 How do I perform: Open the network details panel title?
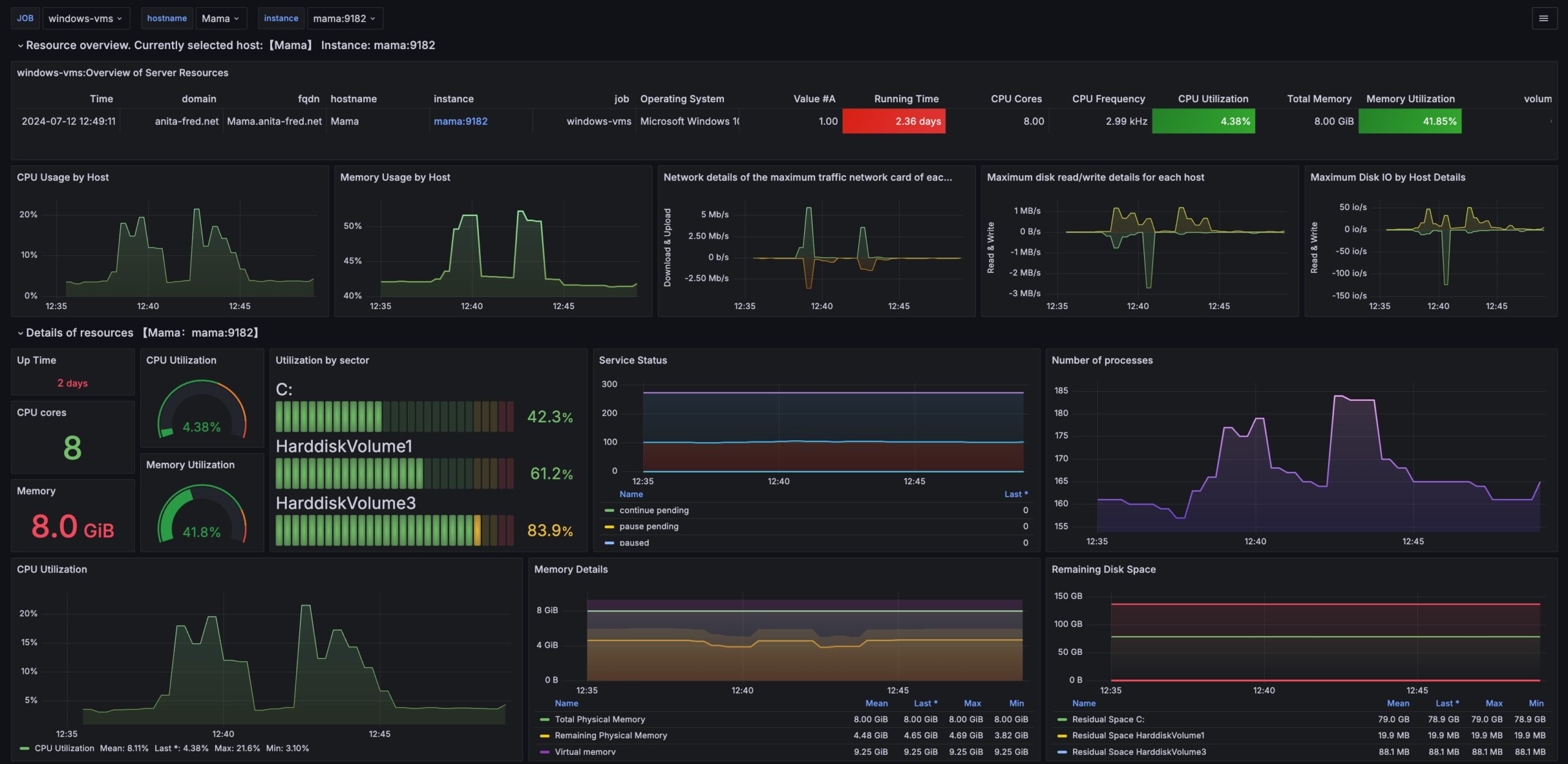807,177
